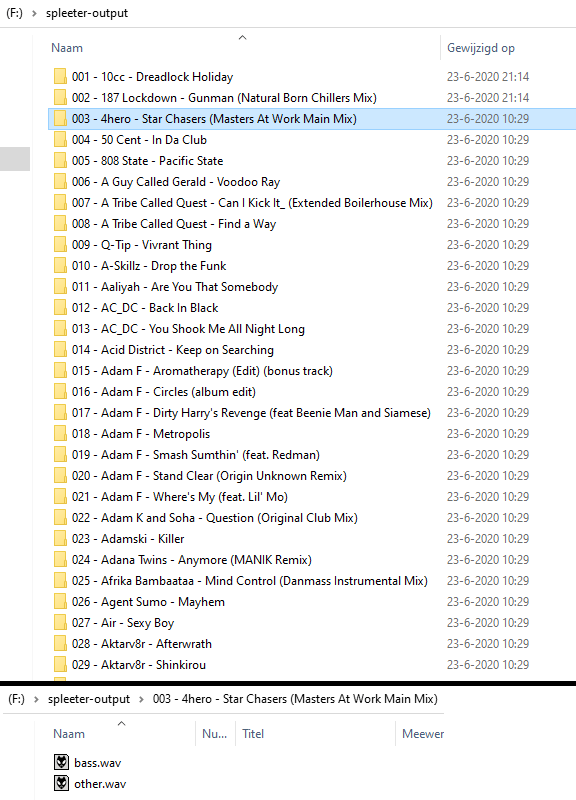Click folder icon for 015 - Aromatherapy

[60, 370]
